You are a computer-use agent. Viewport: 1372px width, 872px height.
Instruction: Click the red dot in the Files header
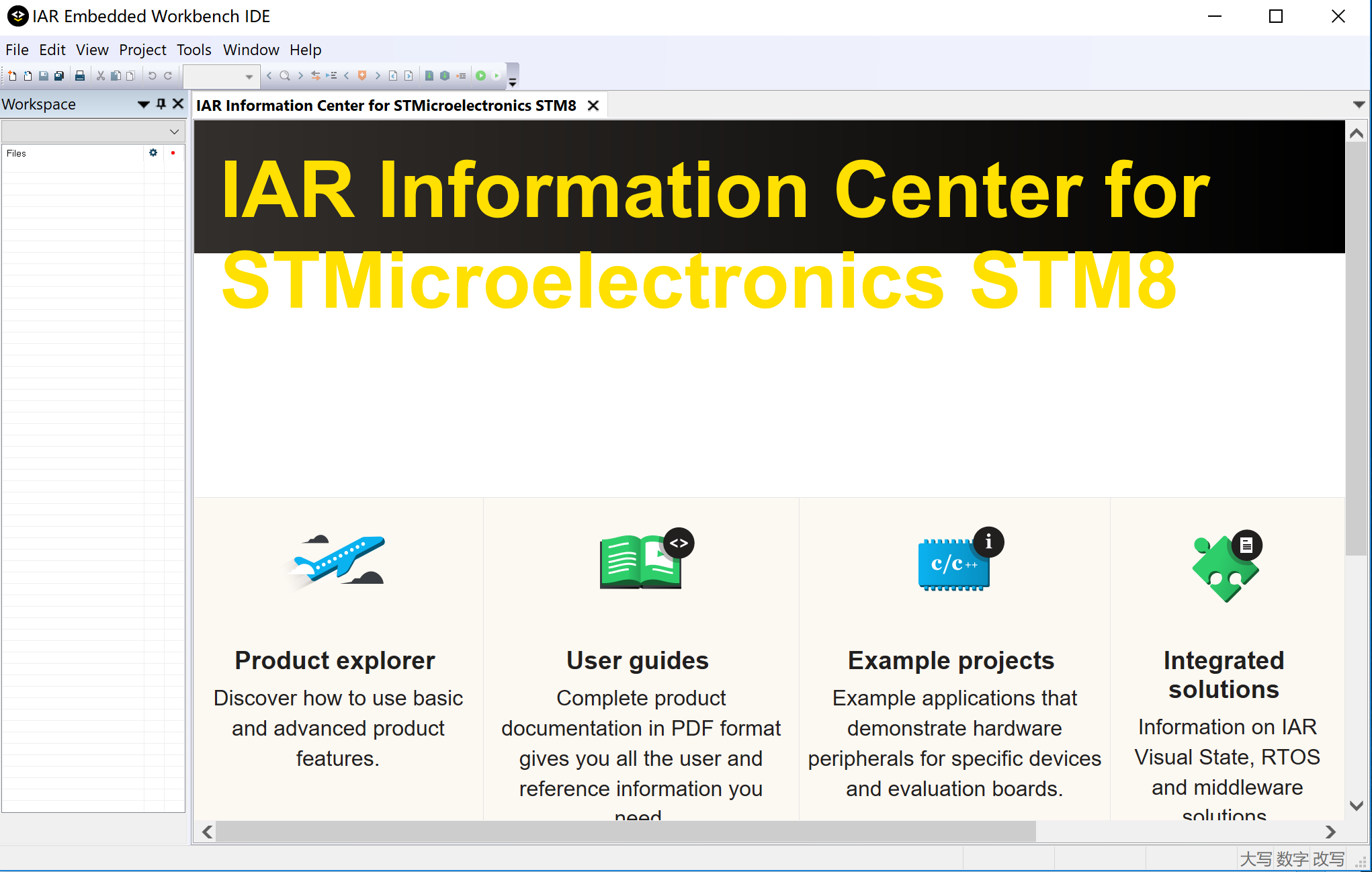173,153
